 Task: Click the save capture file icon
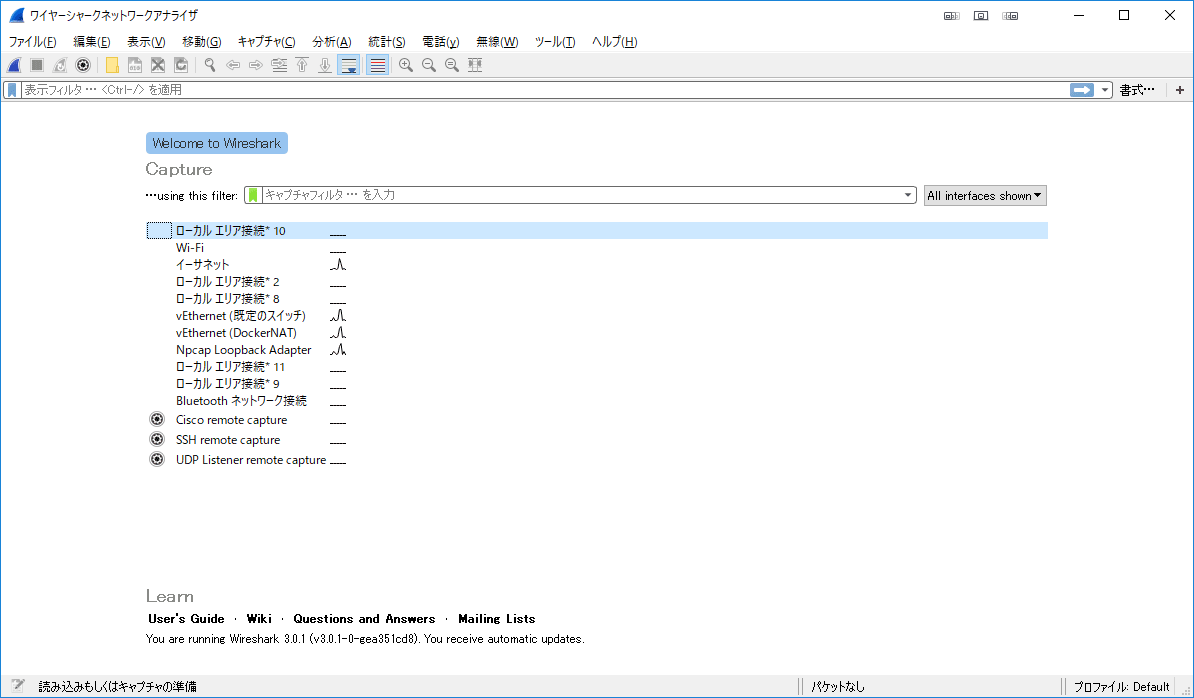point(135,65)
